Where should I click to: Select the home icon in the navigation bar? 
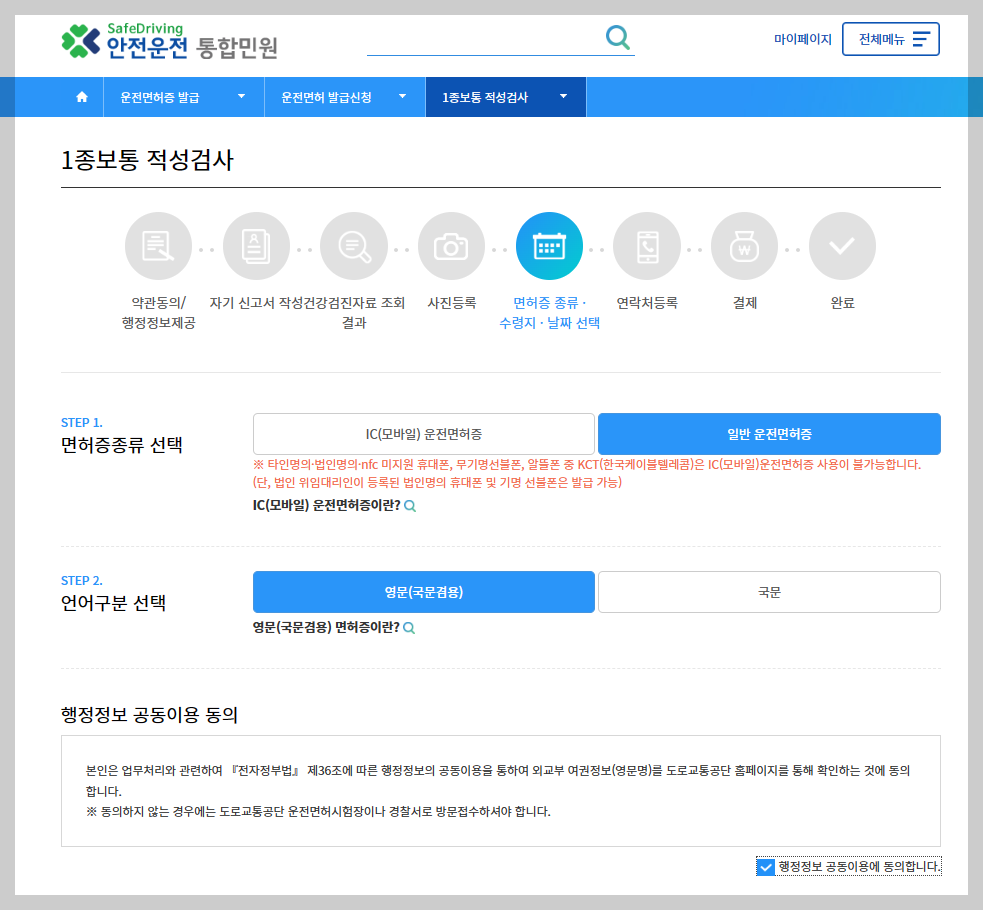pos(81,96)
